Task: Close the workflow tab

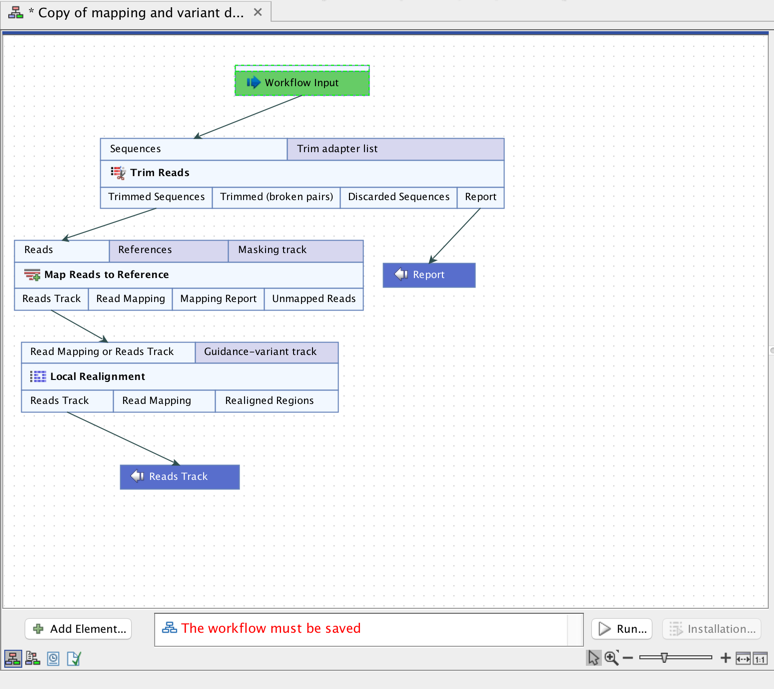Action: (258, 12)
